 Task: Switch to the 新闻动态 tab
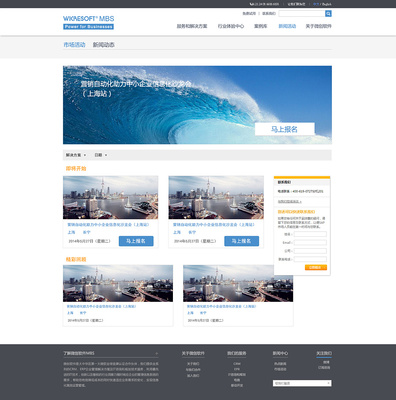click(x=104, y=45)
